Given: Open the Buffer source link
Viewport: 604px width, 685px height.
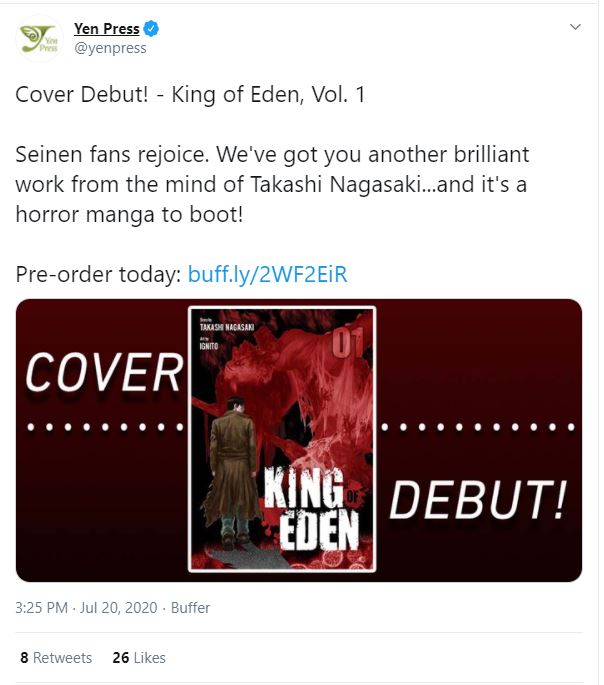Looking at the screenshot, I should 190,608.
